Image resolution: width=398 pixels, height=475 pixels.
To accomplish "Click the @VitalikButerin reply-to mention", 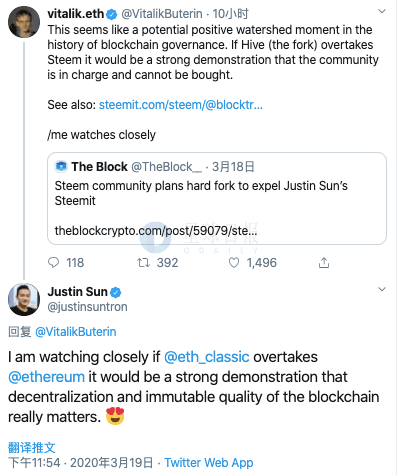I will 76,332.
